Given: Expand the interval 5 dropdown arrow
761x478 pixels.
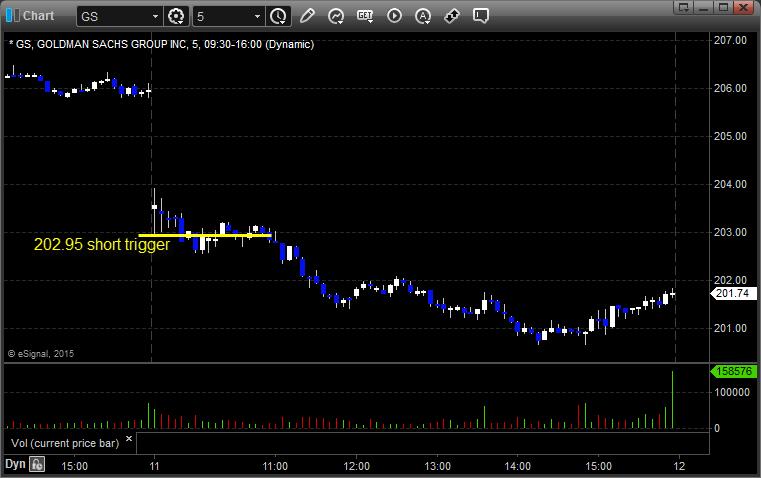Looking at the screenshot, I should click(x=257, y=16).
